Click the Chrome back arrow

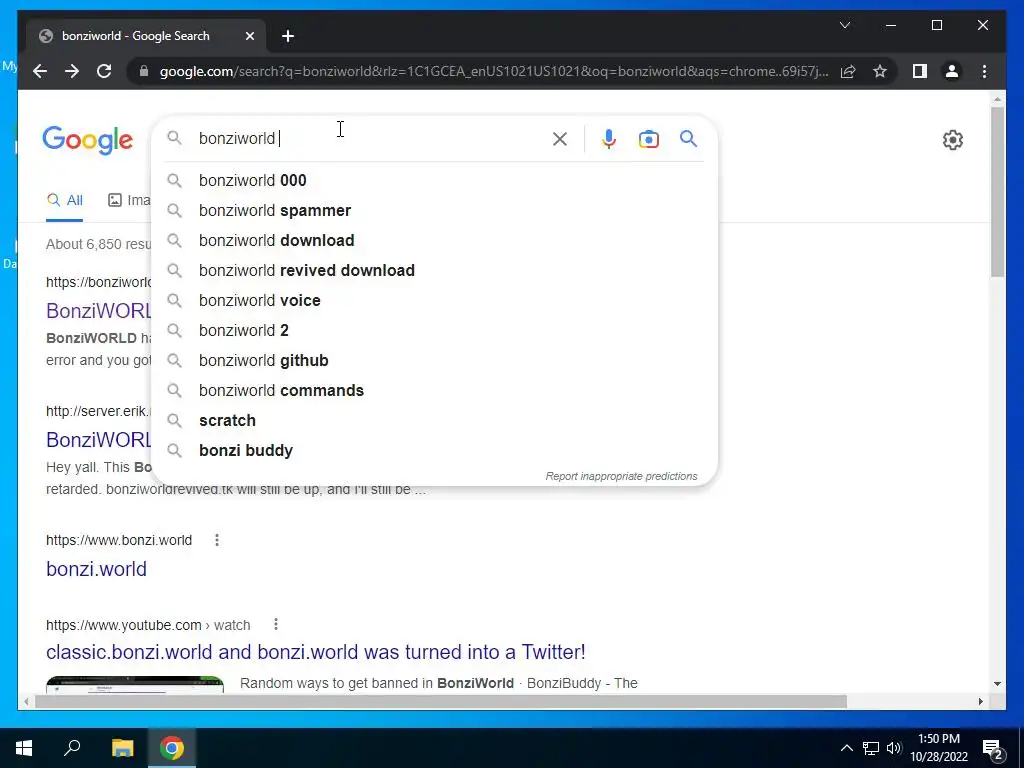click(40, 71)
